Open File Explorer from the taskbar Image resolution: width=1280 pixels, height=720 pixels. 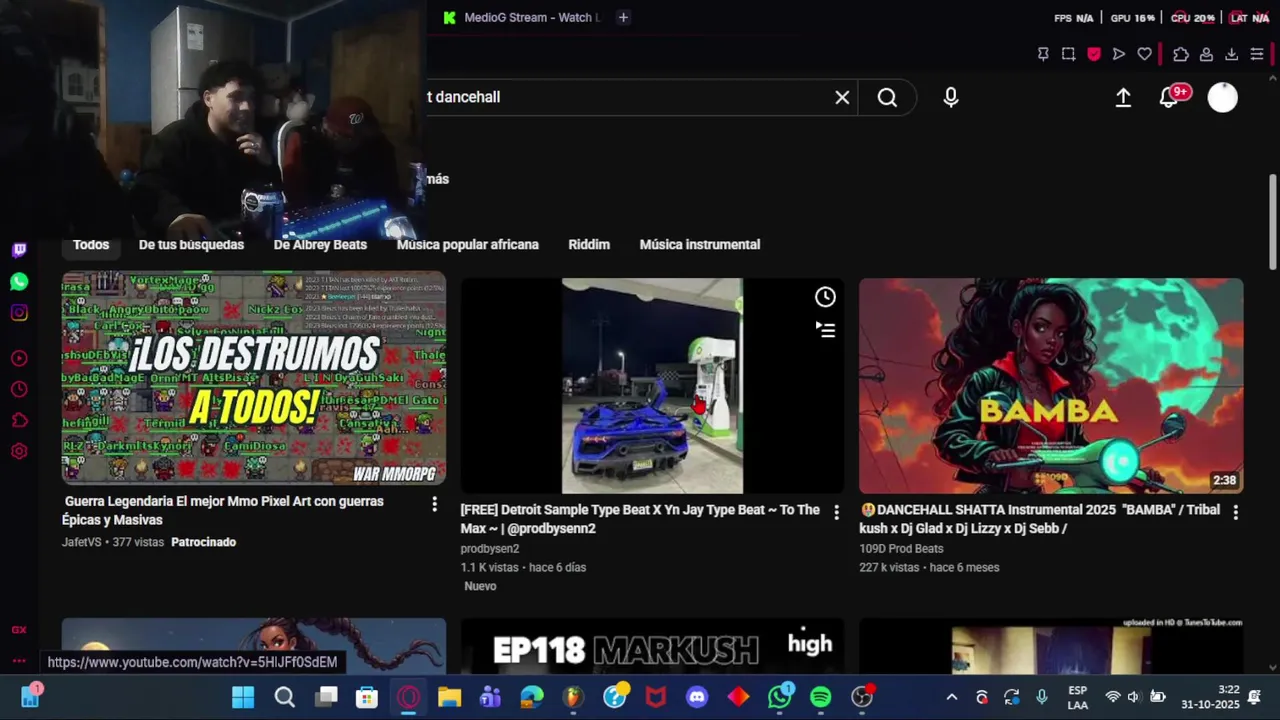[x=449, y=697]
